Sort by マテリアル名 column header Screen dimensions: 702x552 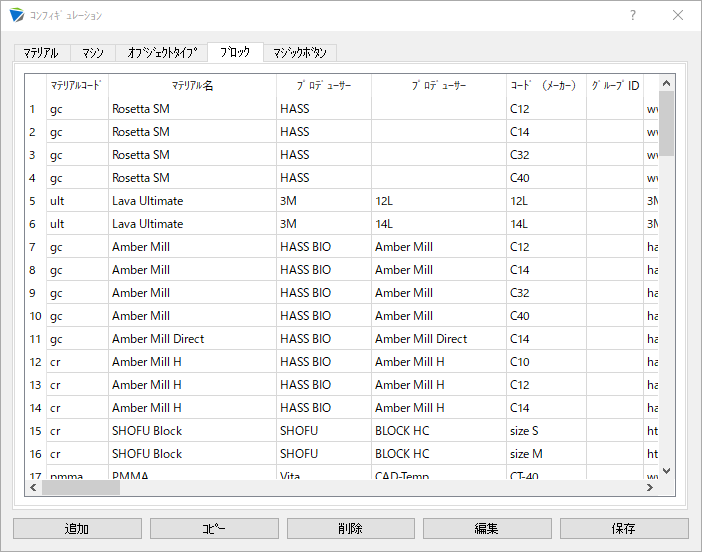pyautogui.click(x=192, y=85)
